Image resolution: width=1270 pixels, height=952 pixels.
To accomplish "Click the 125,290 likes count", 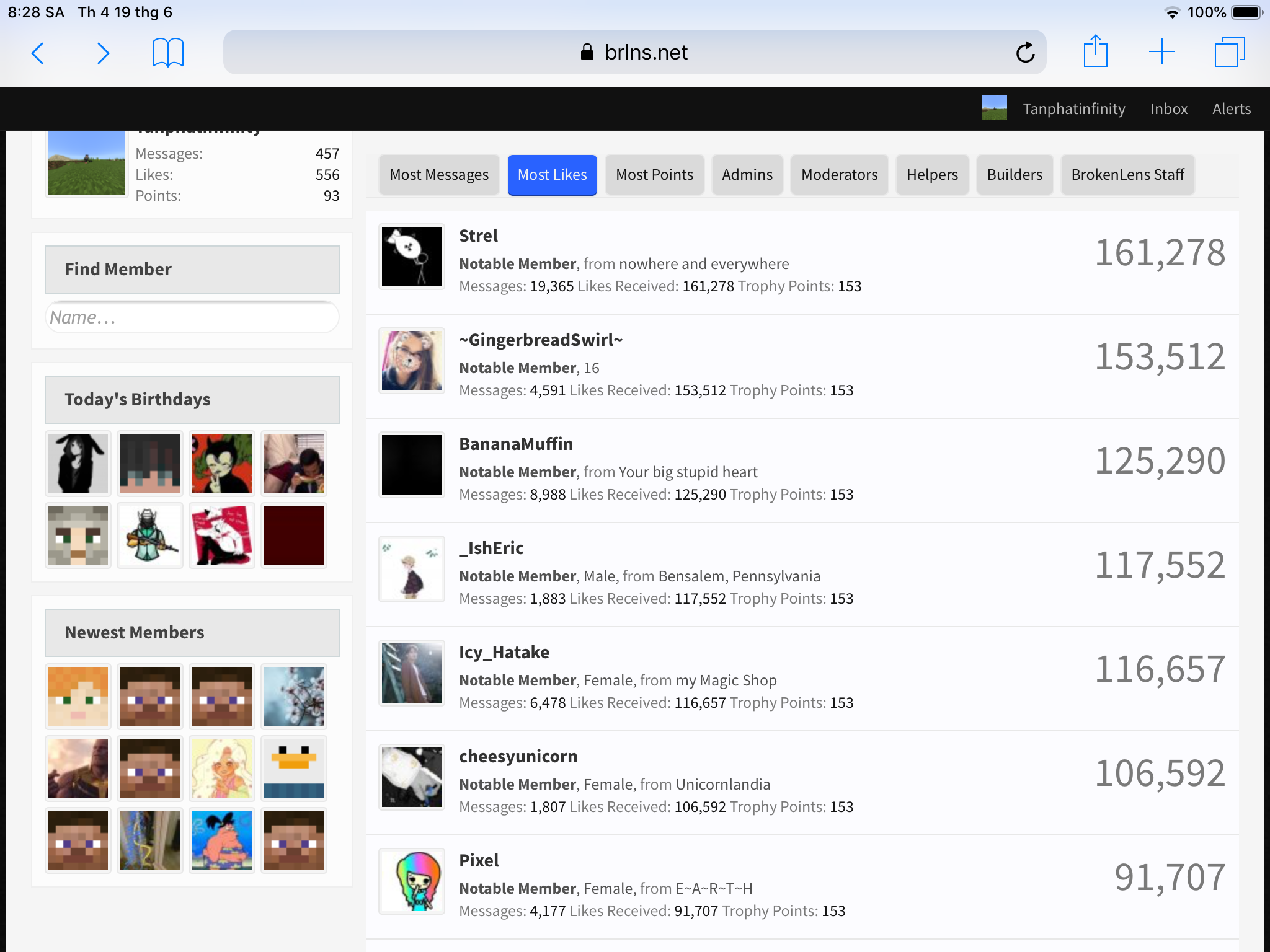I will pyautogui.click(x=1160, y=462).
